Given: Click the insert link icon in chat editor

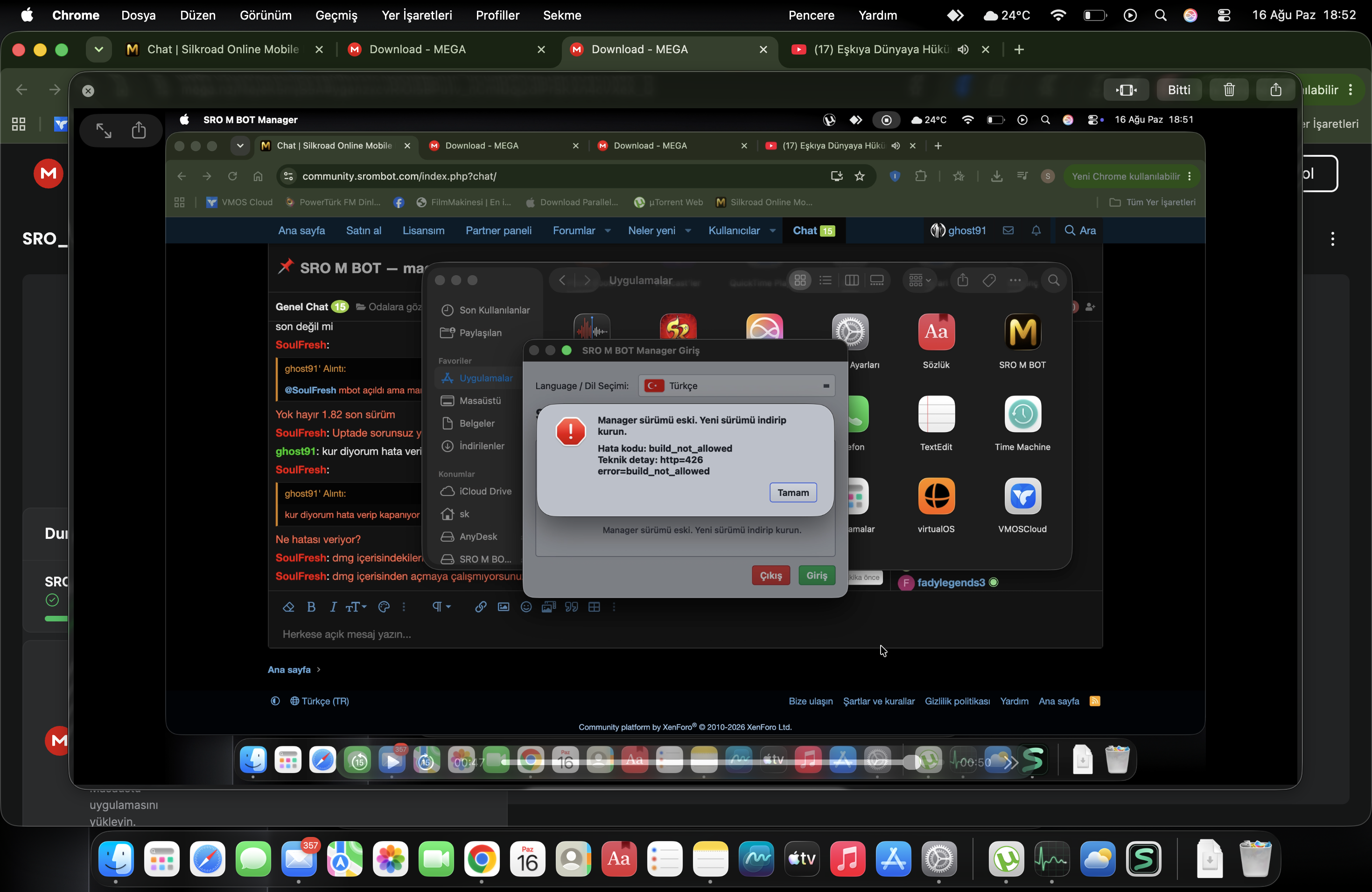Looking at the screenshot, I should 480,607.
